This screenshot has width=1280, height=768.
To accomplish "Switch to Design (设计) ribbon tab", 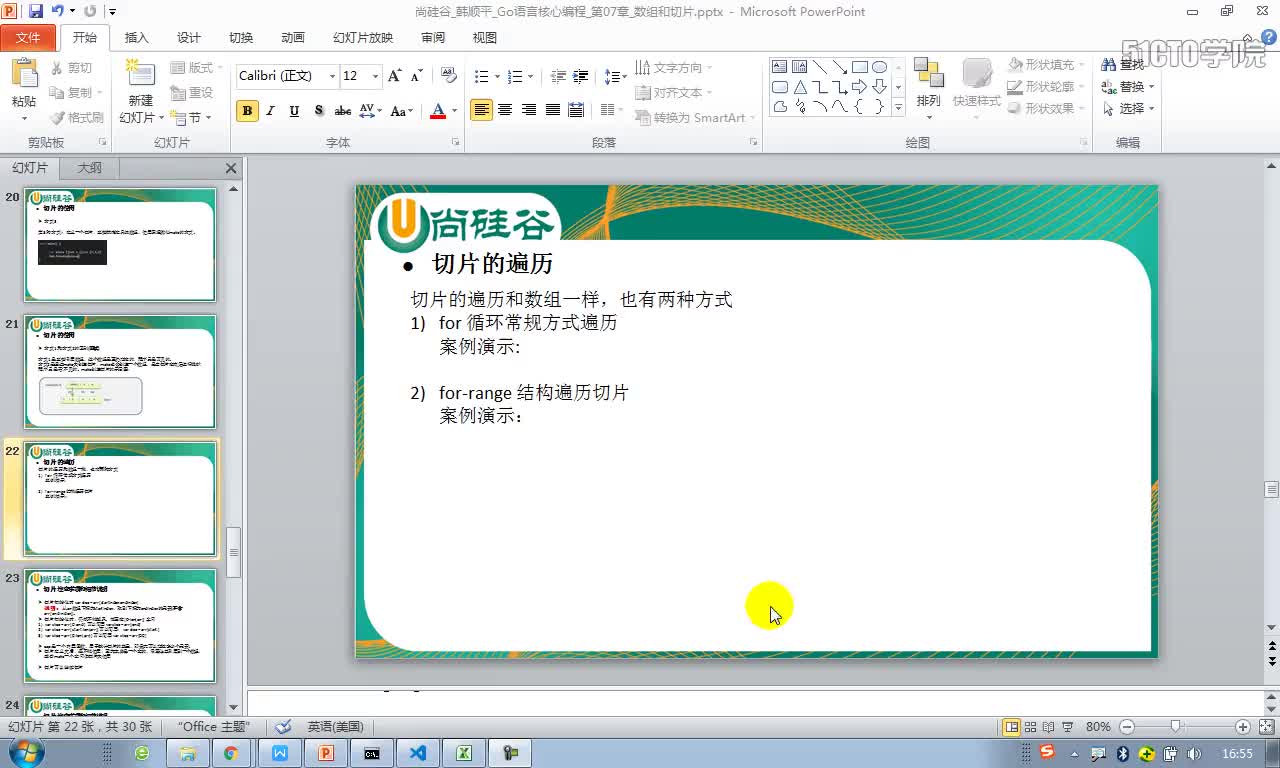I will (188, 38).
